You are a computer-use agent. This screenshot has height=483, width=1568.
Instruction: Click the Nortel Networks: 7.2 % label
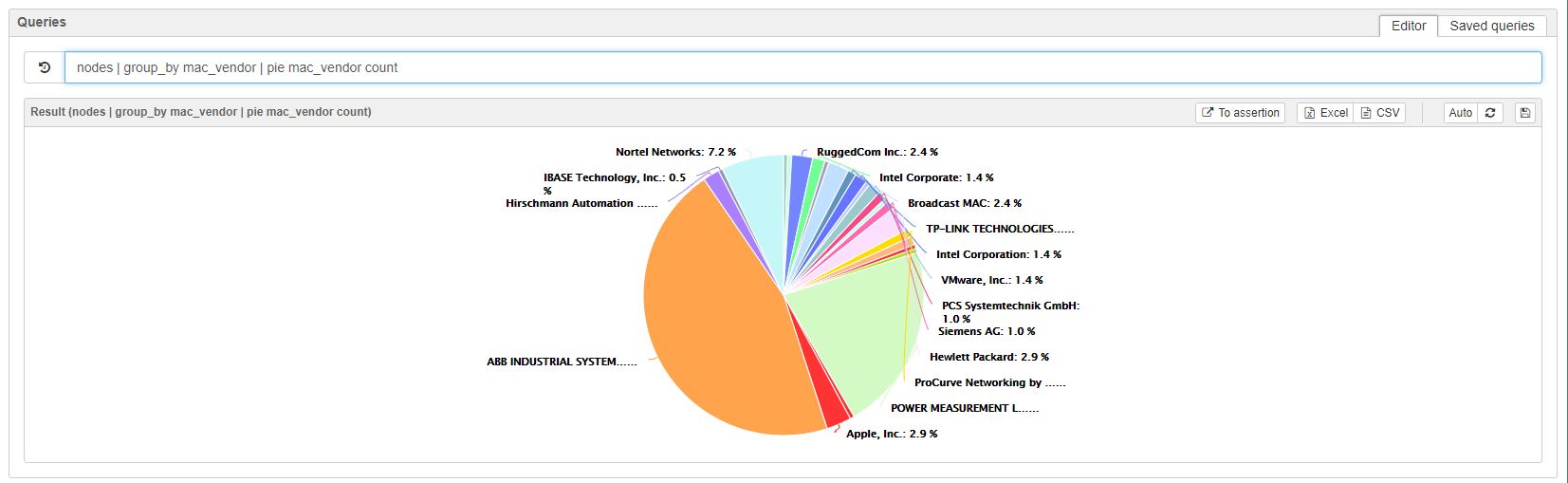(675, 152)
